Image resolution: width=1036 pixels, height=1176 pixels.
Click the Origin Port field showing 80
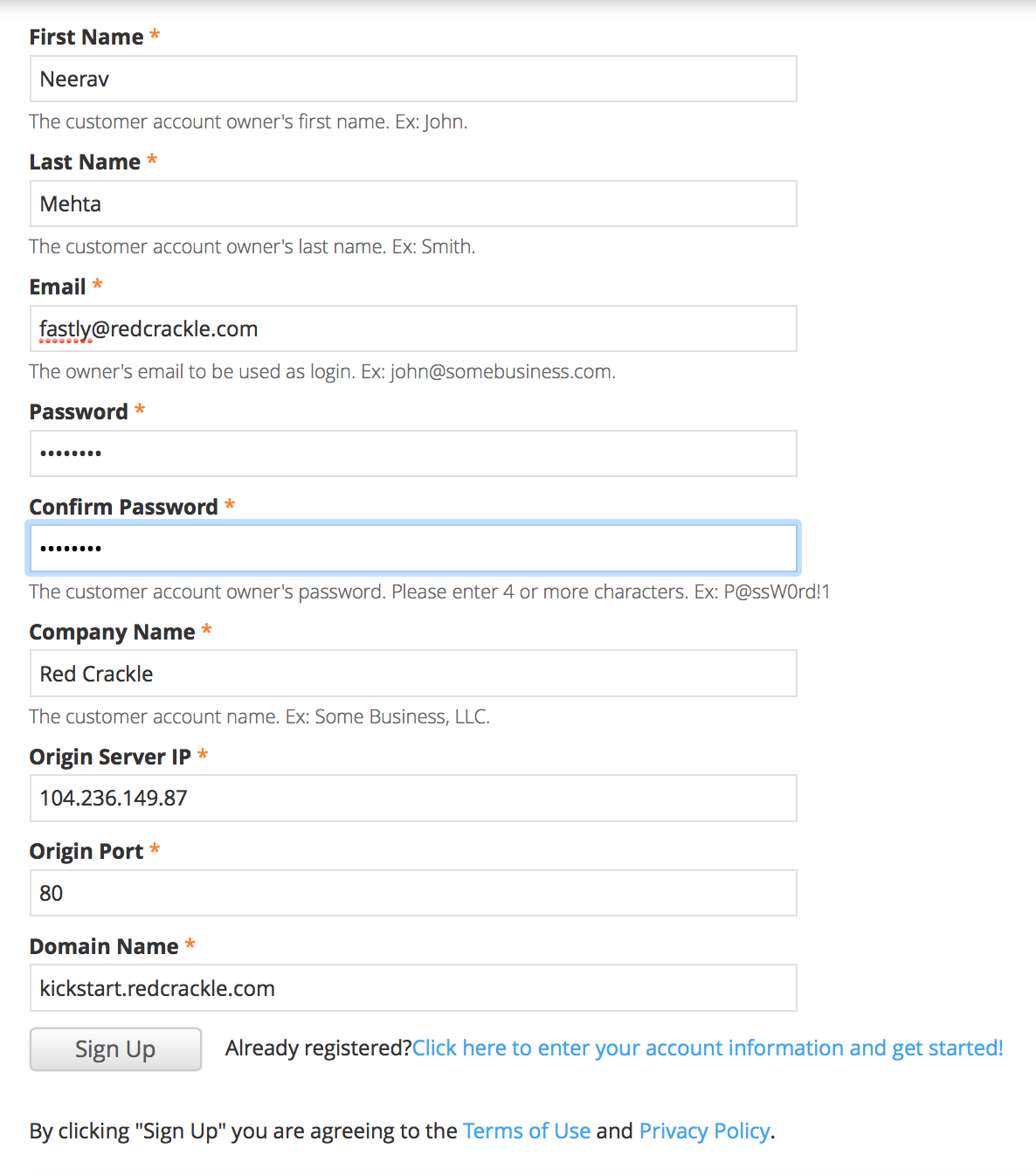413,893
